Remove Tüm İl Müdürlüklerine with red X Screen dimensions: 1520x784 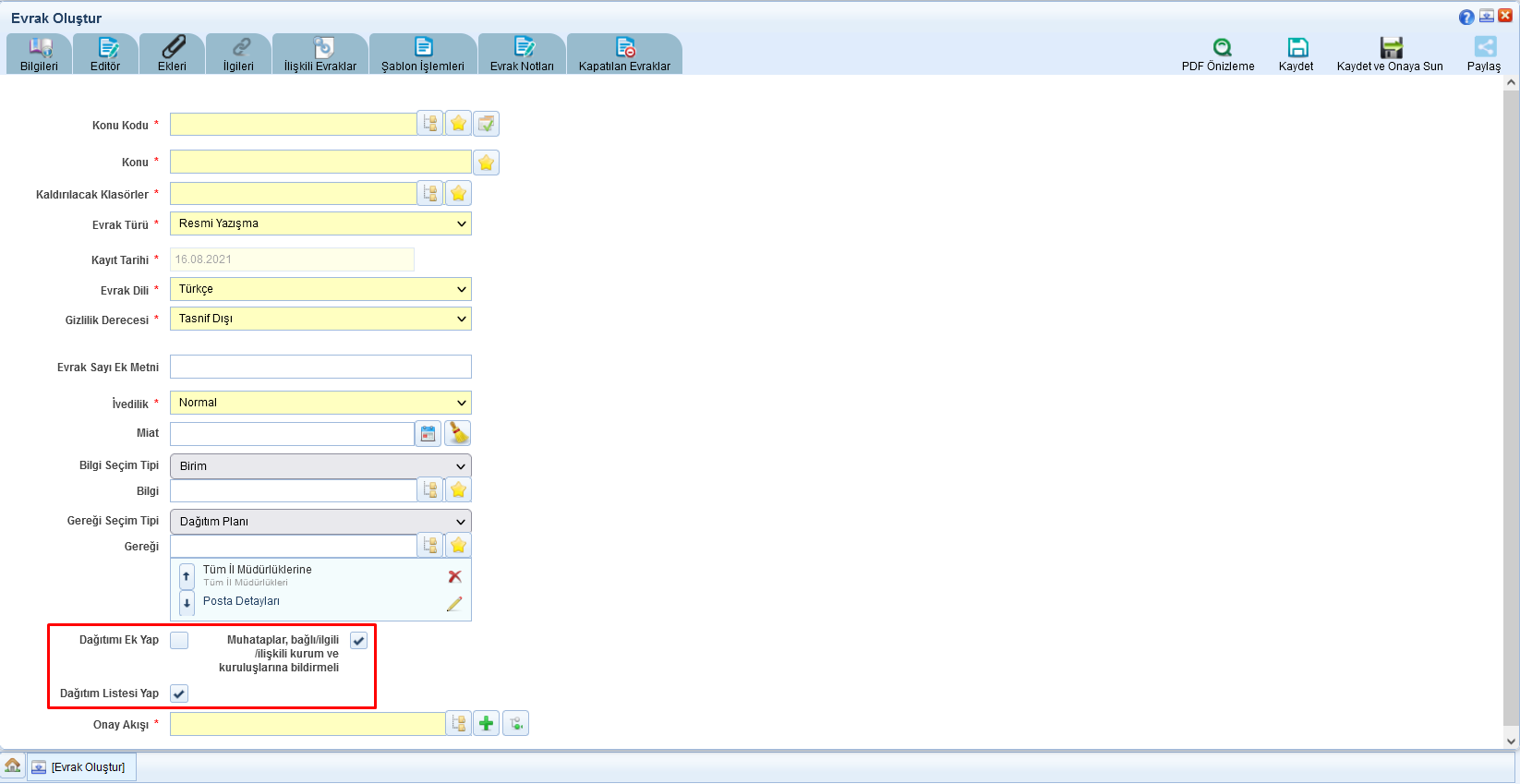click(x=454, y=576)
